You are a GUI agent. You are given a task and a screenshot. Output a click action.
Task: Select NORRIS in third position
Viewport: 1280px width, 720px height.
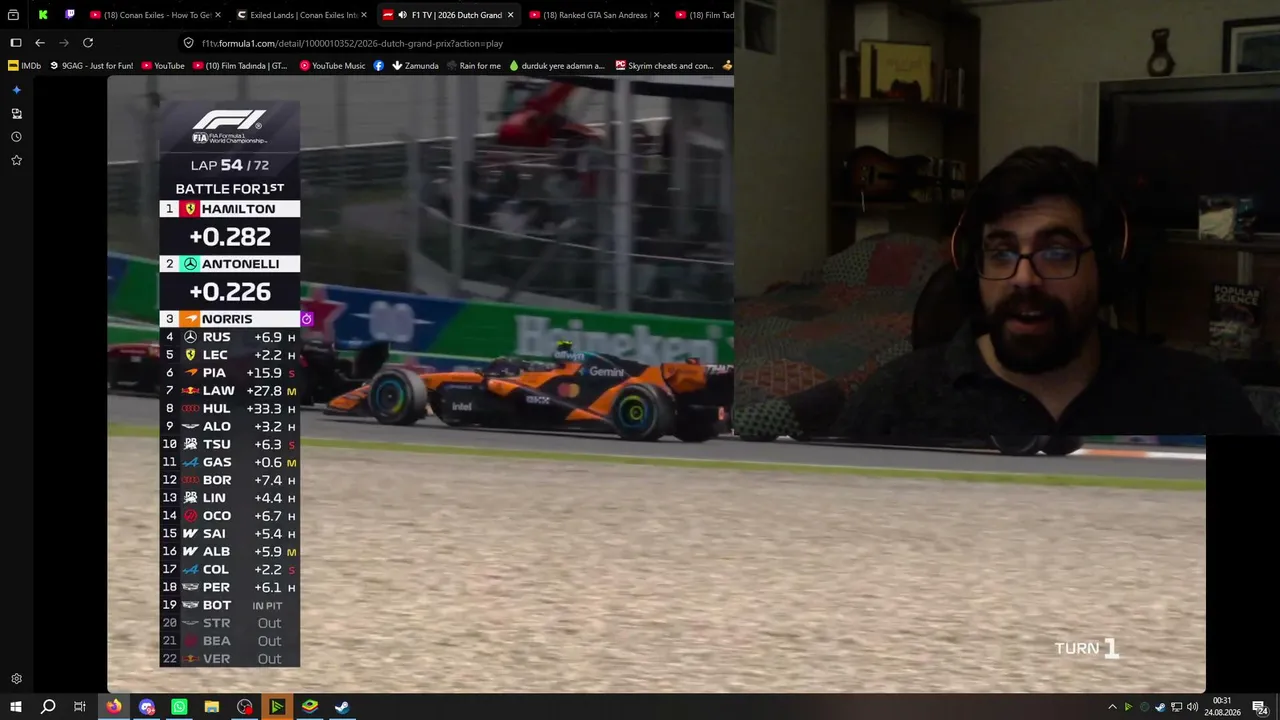[x=230, y=319]
